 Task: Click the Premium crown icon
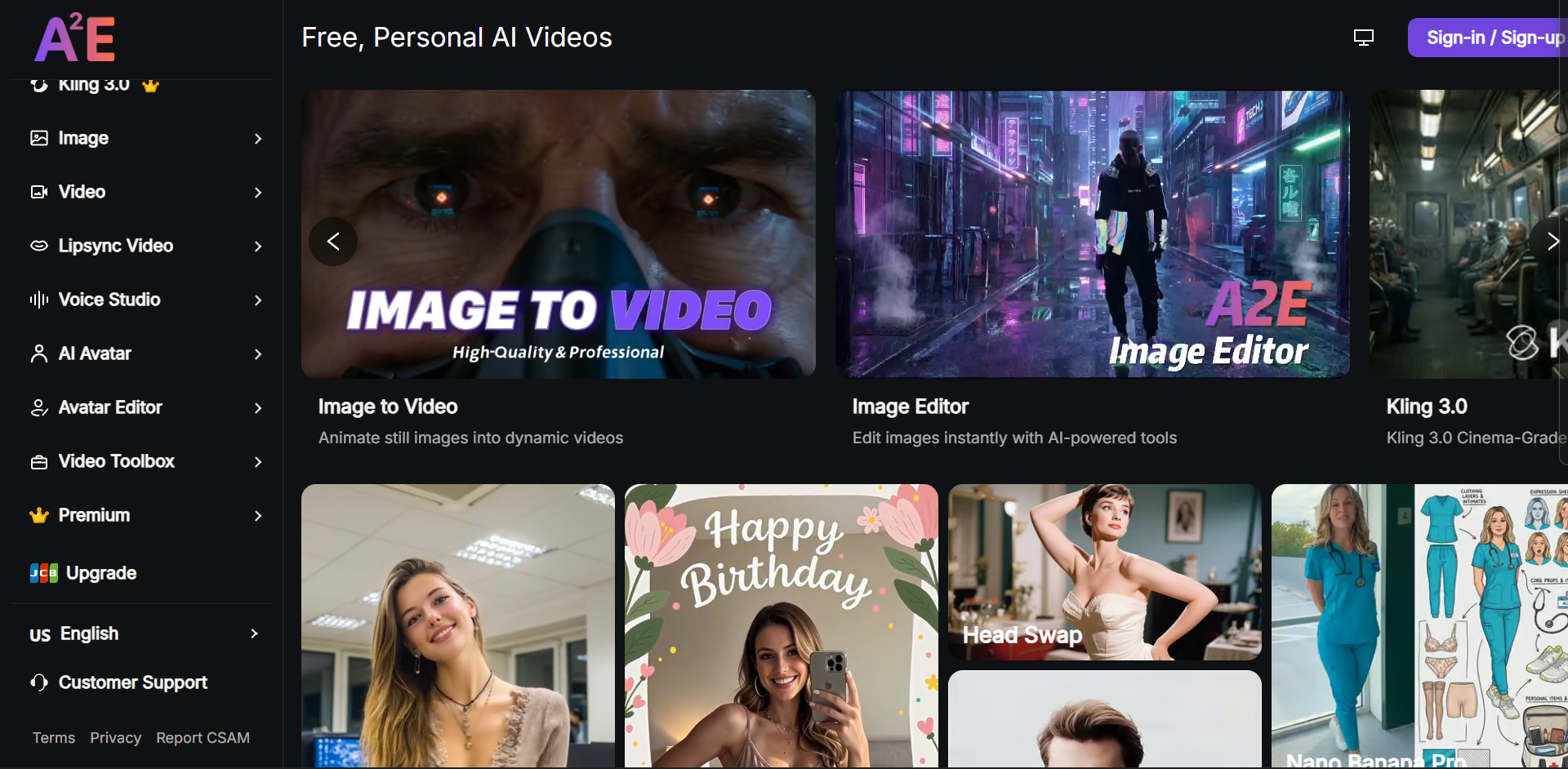point(39,515)
